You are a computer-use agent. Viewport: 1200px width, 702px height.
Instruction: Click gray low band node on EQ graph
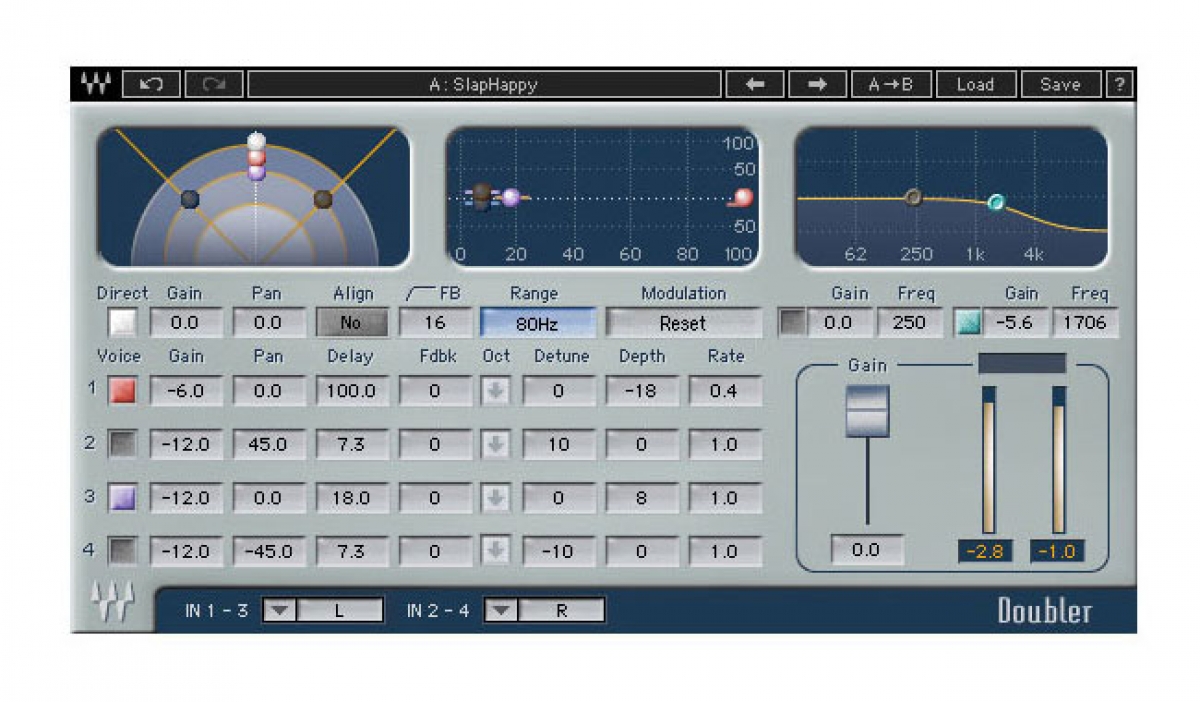(x=913, y=197)
